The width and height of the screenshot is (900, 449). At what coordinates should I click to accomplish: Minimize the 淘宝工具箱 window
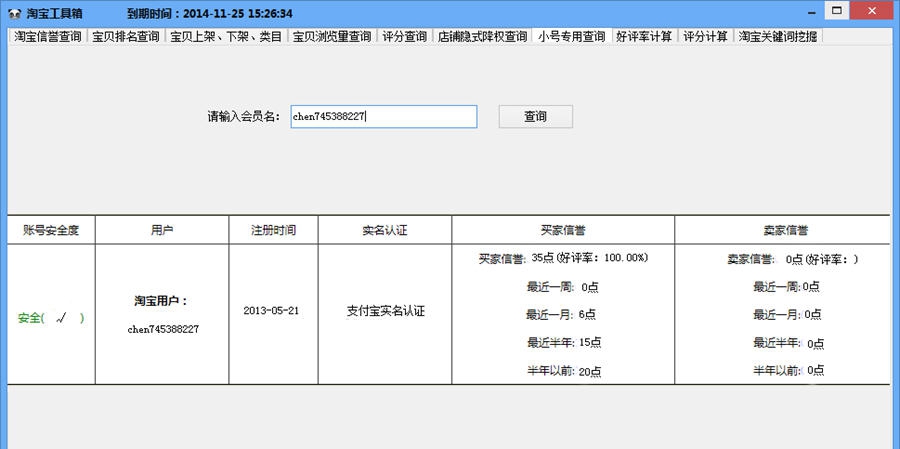(811, 12)
